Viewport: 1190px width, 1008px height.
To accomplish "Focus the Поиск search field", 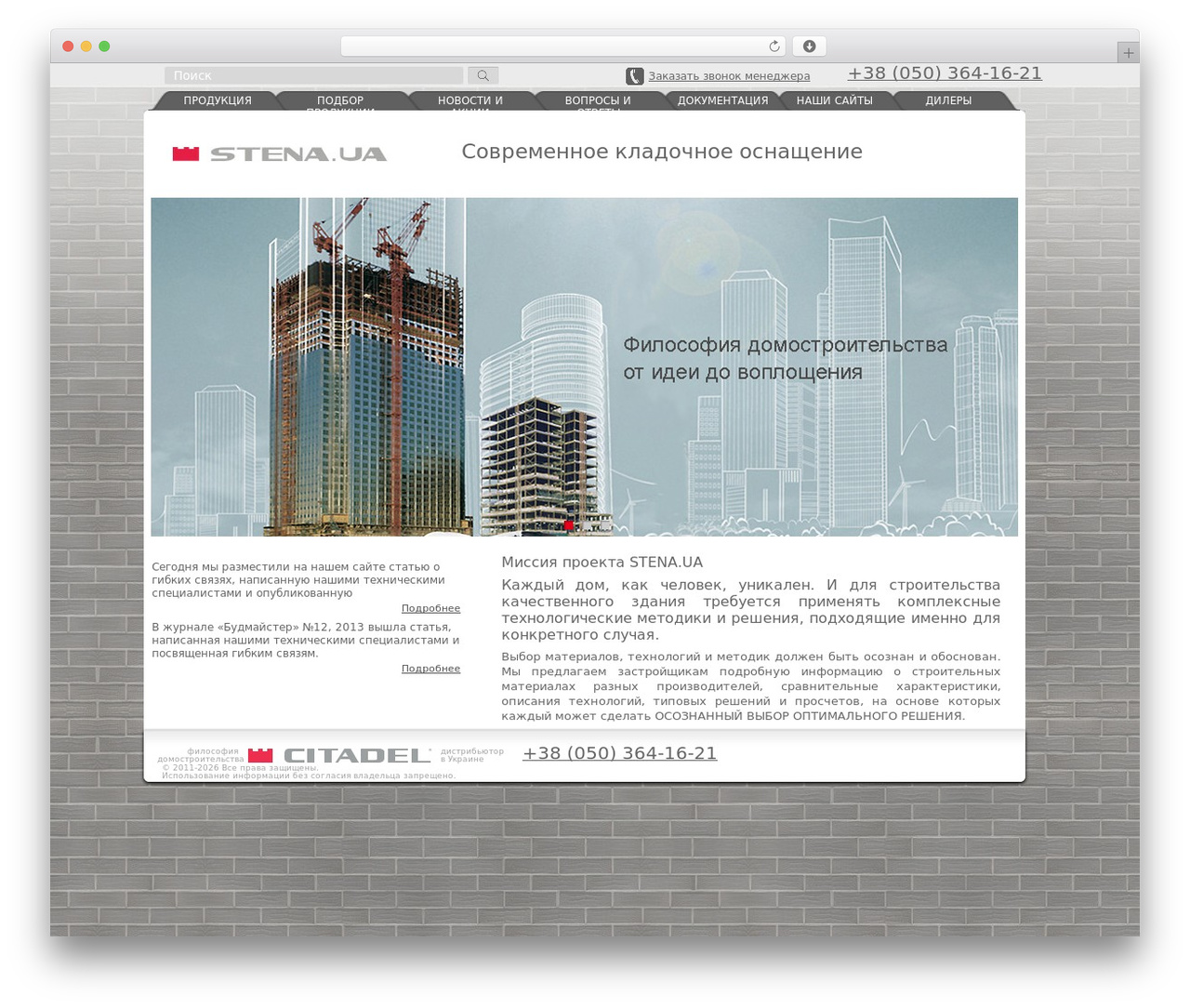I will 314,75.
